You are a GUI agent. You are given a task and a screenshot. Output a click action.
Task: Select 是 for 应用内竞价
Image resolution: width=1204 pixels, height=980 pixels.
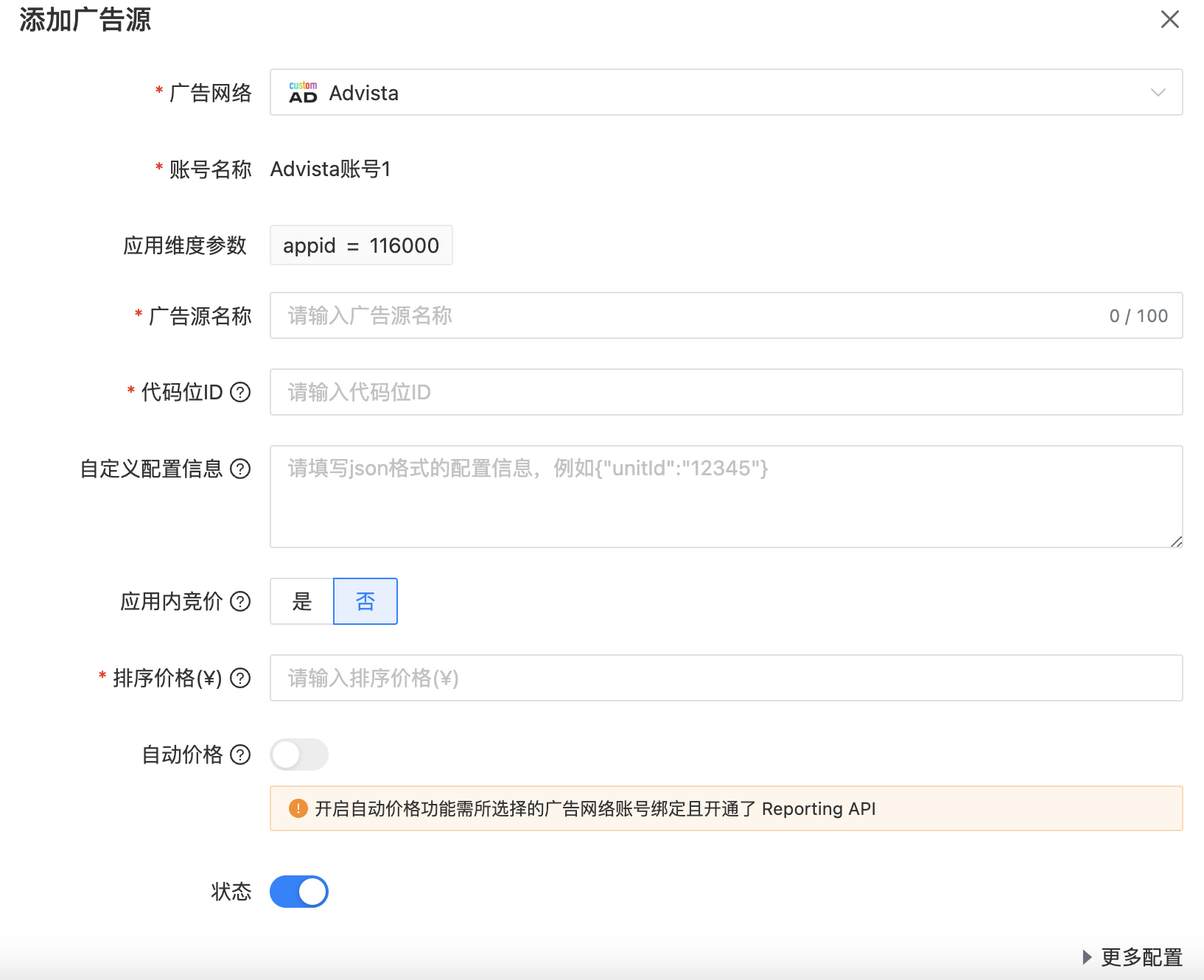tap(302, 601)
